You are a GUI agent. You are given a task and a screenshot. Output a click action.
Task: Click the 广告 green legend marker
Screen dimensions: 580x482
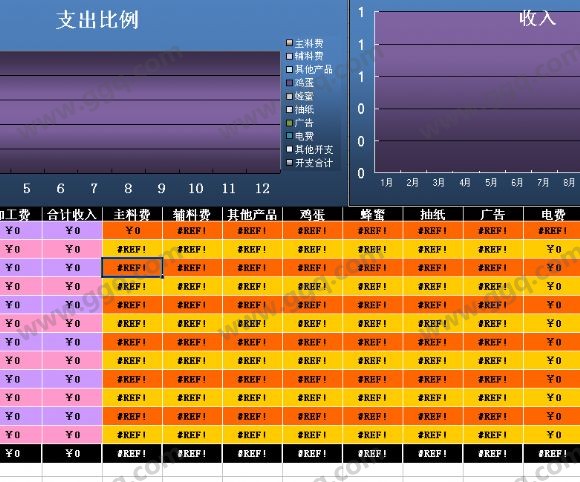coord(290,123)
